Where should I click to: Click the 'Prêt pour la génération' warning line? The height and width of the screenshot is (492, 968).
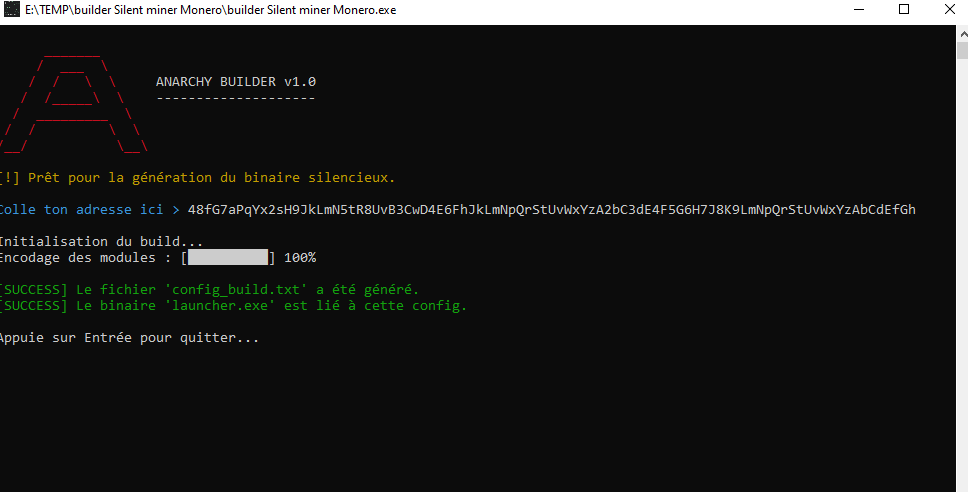point(197,178)
